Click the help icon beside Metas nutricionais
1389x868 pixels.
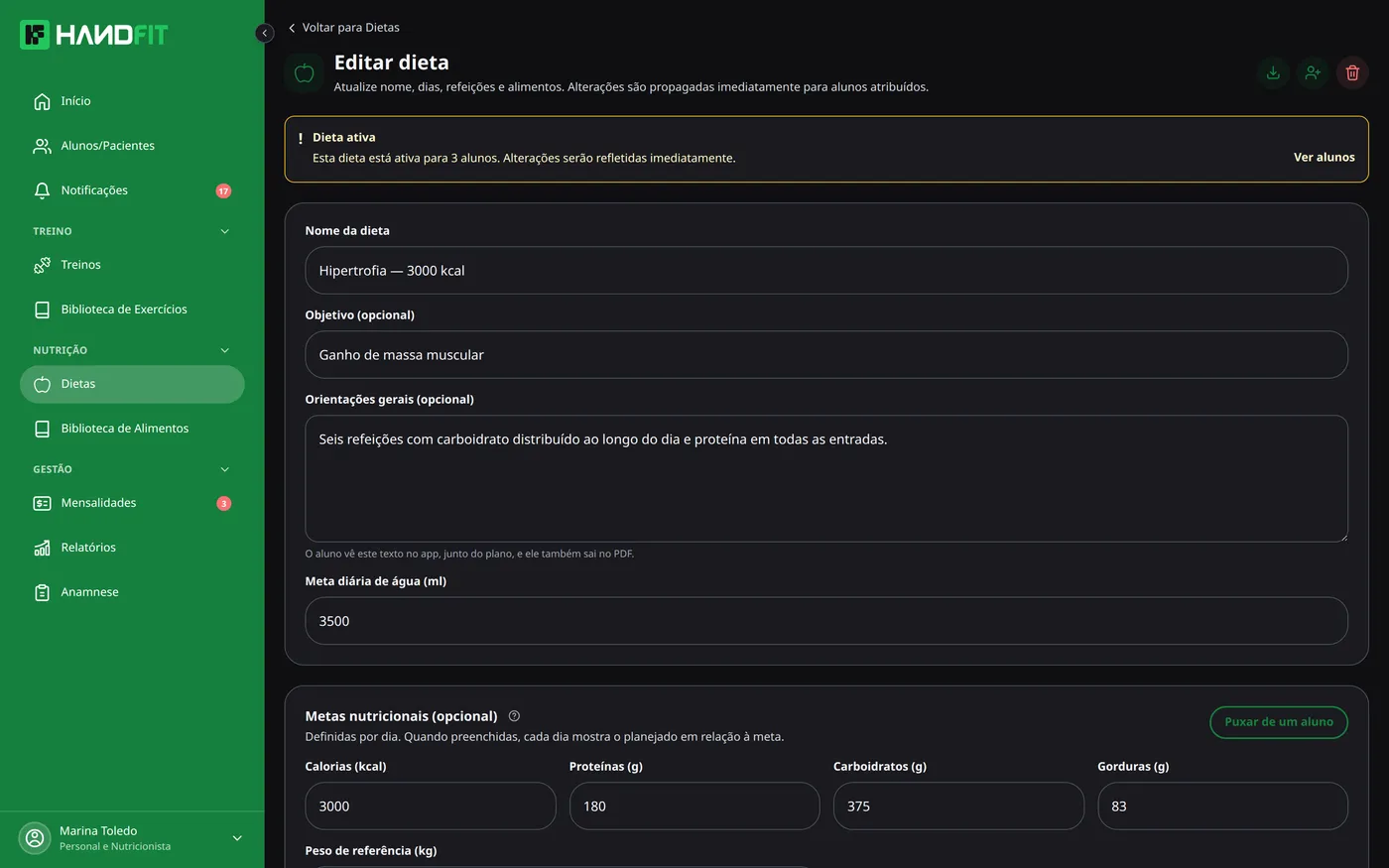click(514, 716)
